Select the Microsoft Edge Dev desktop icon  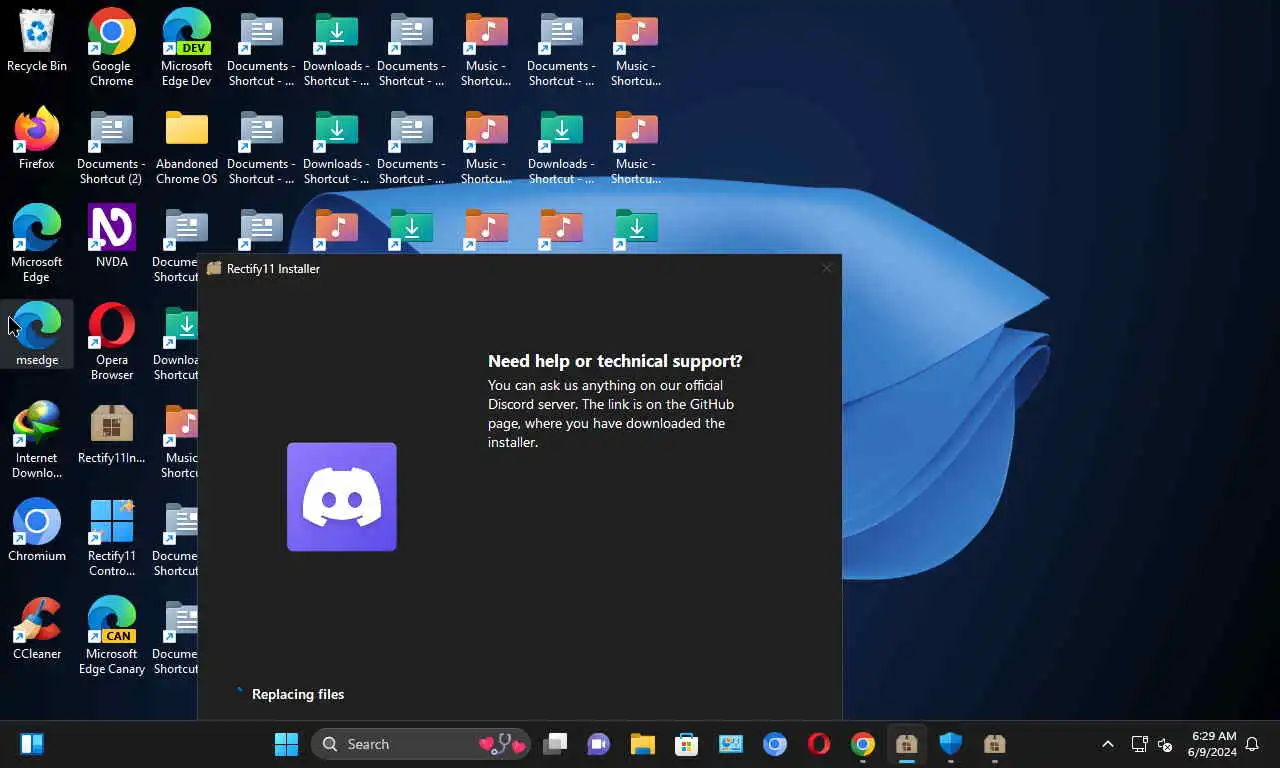(x=187, y=48)
